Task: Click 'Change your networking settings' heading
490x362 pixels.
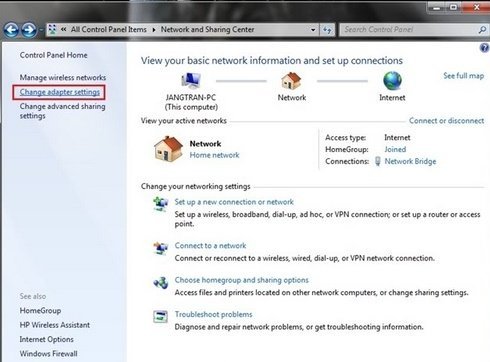Action: (x=195, y=186)
